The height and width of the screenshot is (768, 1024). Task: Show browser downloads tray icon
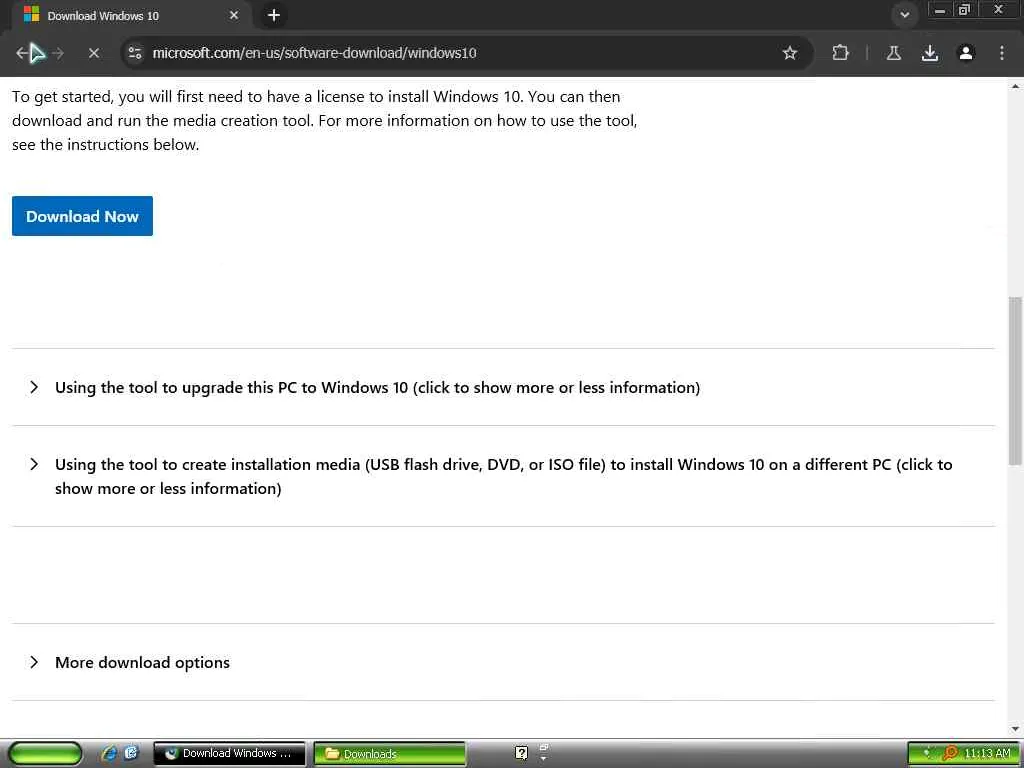(x=930, y=53)
